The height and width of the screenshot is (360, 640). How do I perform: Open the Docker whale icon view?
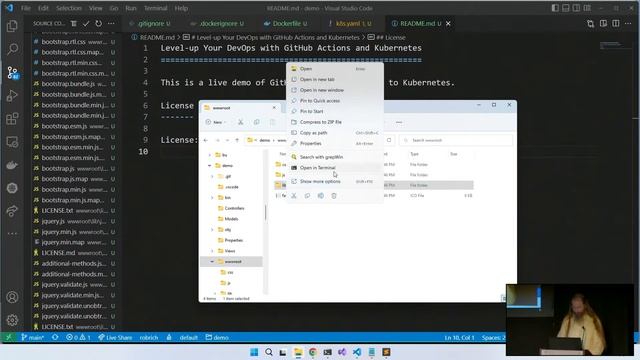click(x=12, y=165)
